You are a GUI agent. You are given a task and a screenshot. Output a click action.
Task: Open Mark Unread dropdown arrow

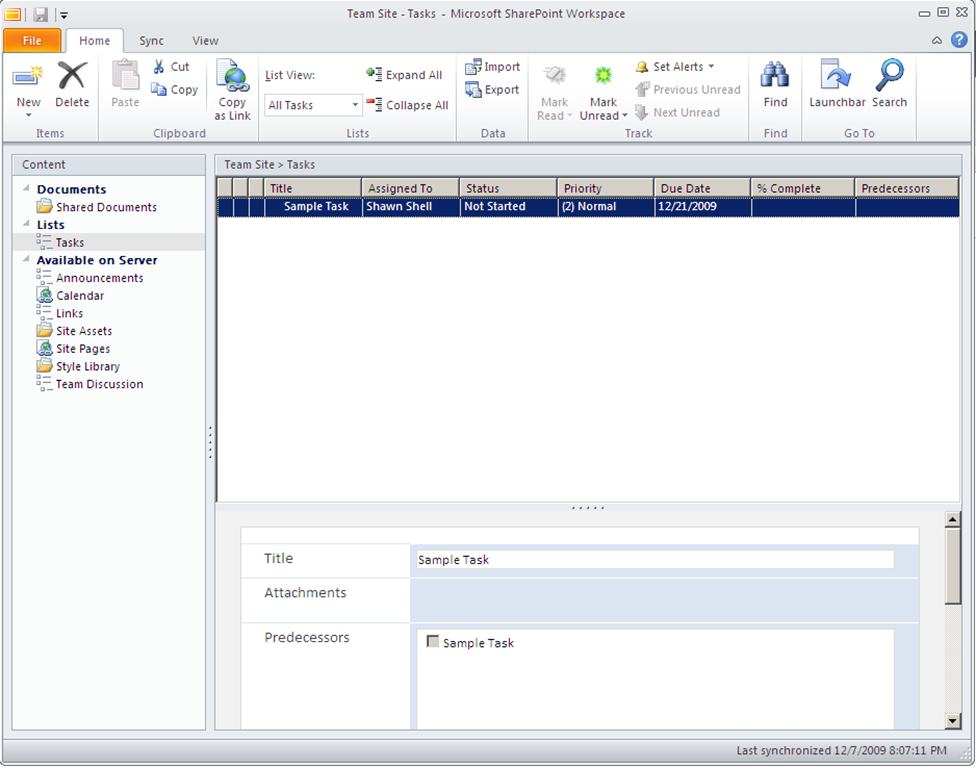(624, 116)
